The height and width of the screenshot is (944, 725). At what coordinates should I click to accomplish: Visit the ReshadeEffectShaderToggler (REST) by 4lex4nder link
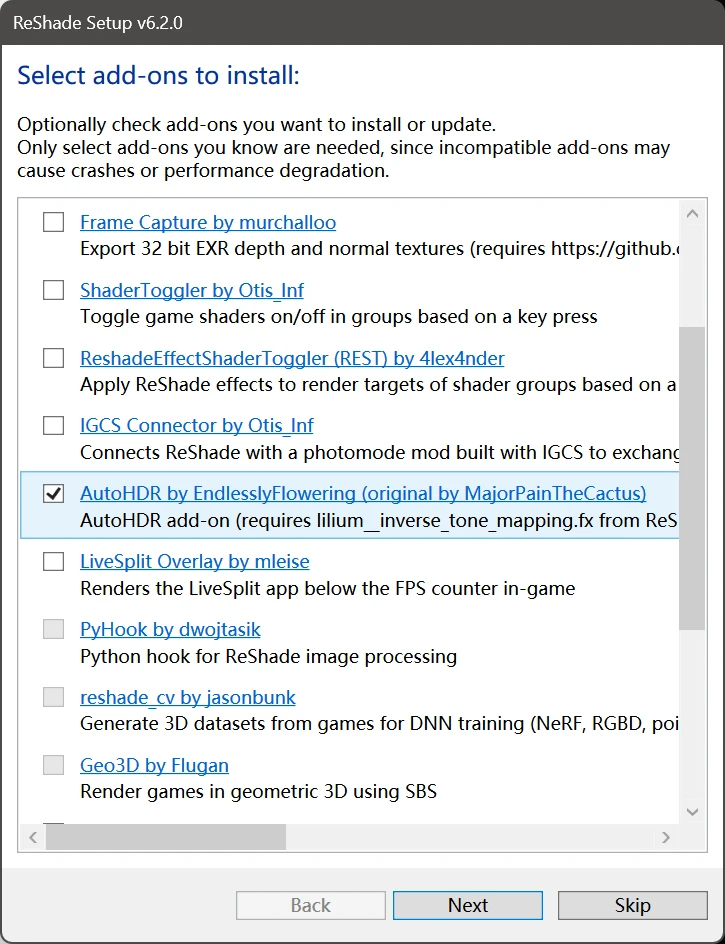point(292,358)
